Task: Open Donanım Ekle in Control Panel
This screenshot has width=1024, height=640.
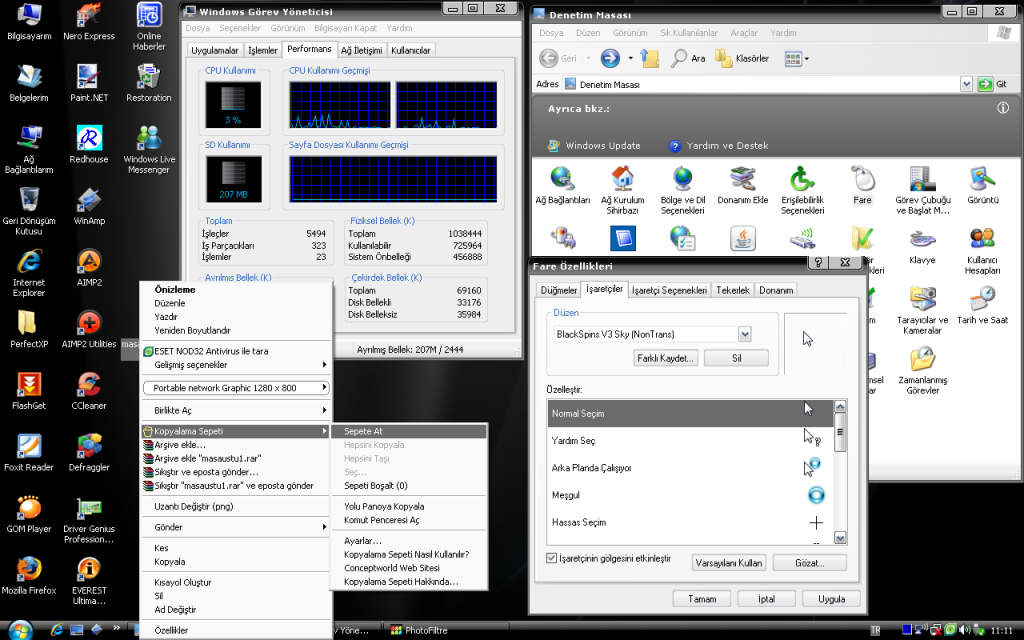Action: 741,178
